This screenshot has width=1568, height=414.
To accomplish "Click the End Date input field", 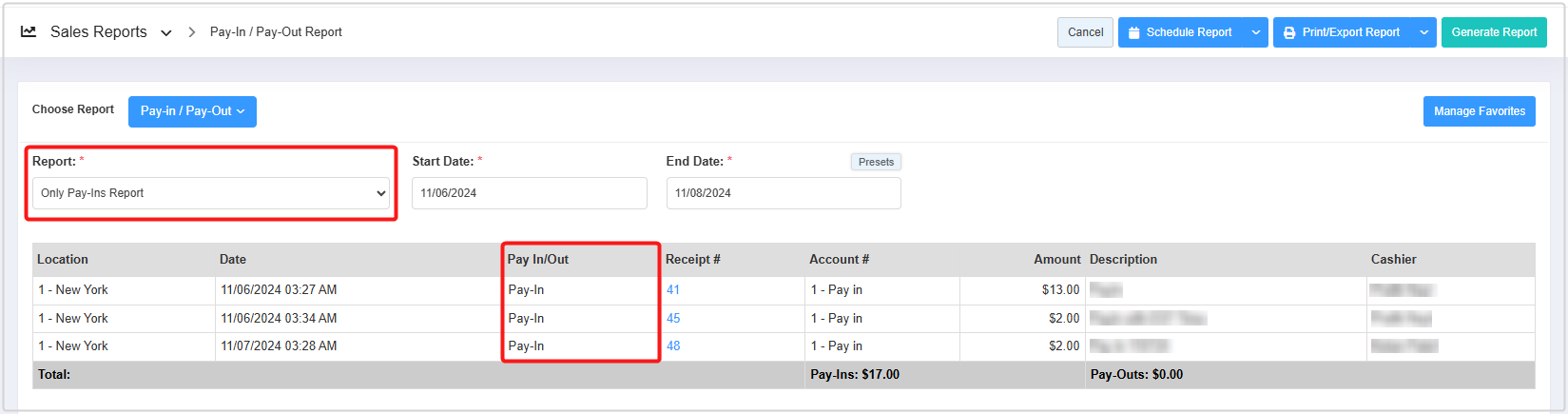I will [783, 193].
